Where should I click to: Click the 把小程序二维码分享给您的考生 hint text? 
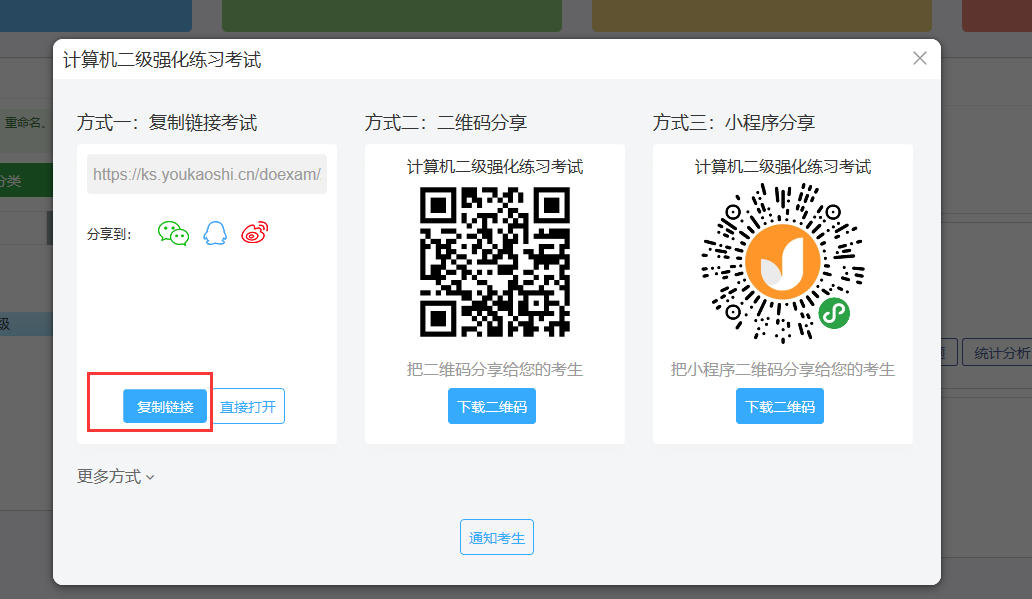click(783, 369)
